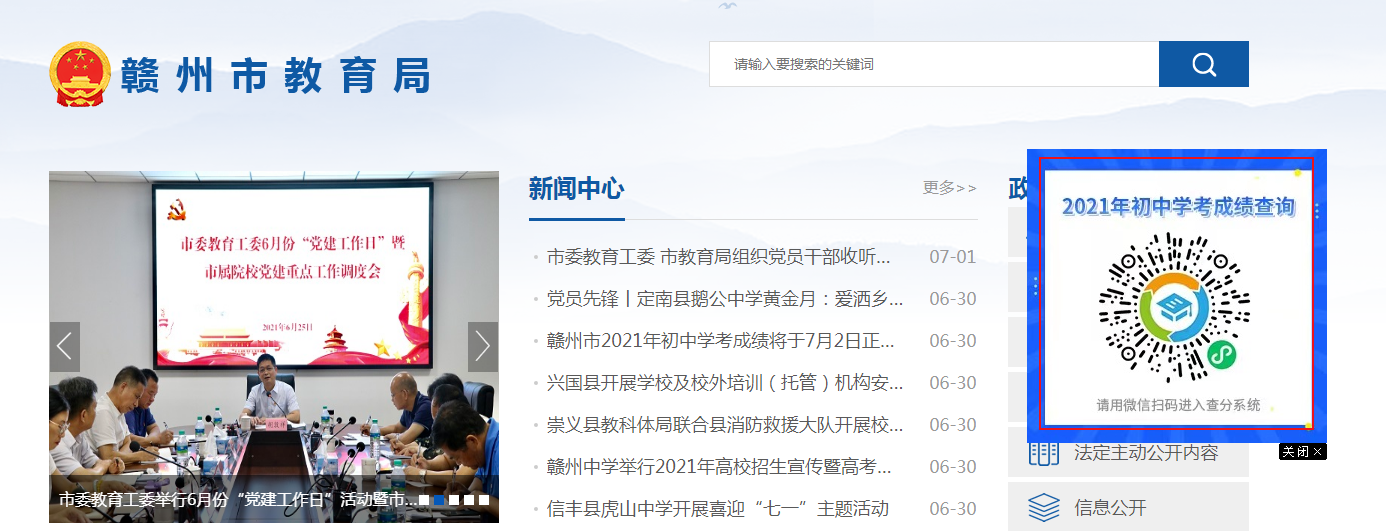Open news 兴国县开展学校及校外培训(托管)机构

[725, 383]
